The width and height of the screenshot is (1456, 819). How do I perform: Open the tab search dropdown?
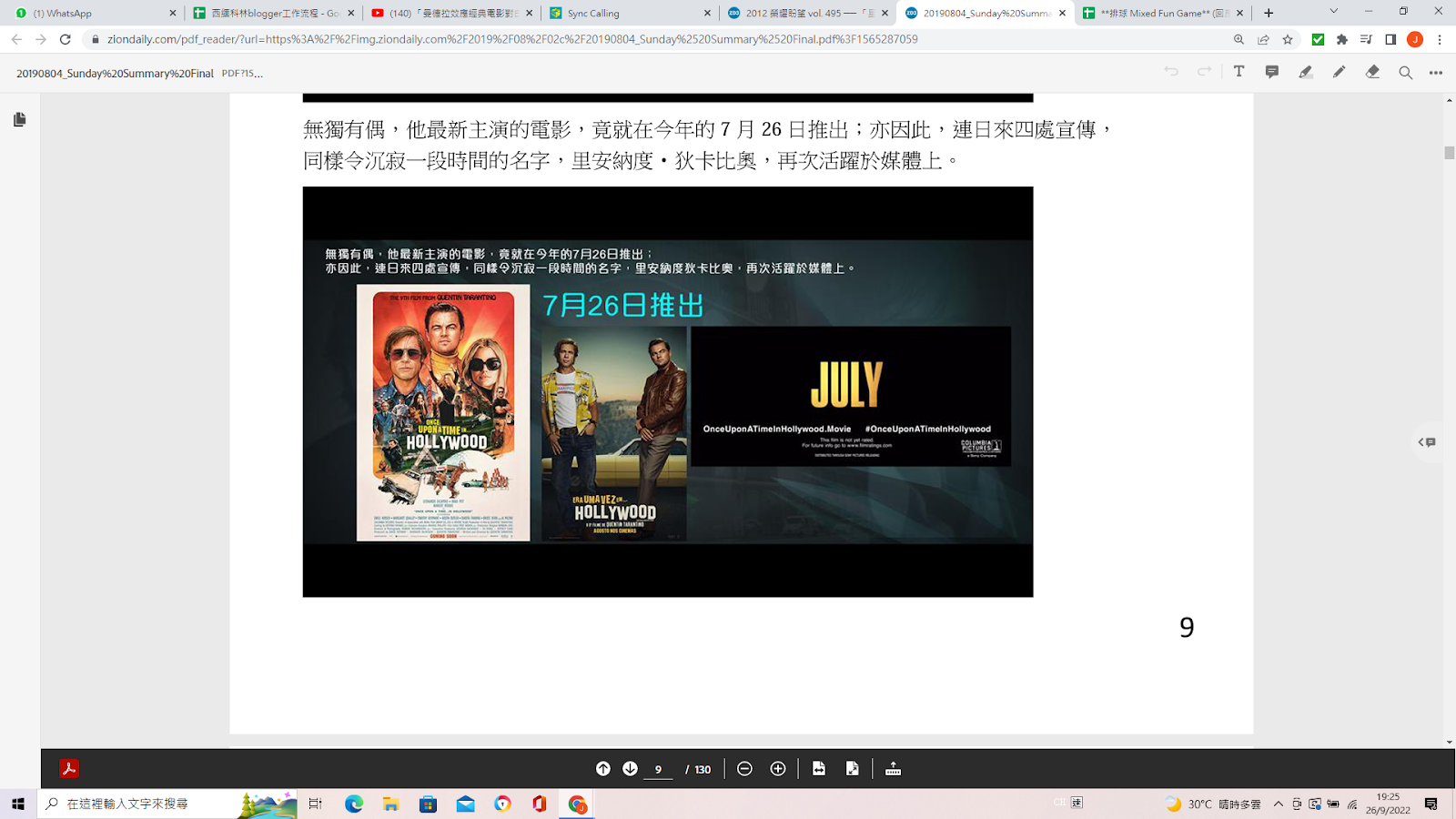coord(1333,12)
